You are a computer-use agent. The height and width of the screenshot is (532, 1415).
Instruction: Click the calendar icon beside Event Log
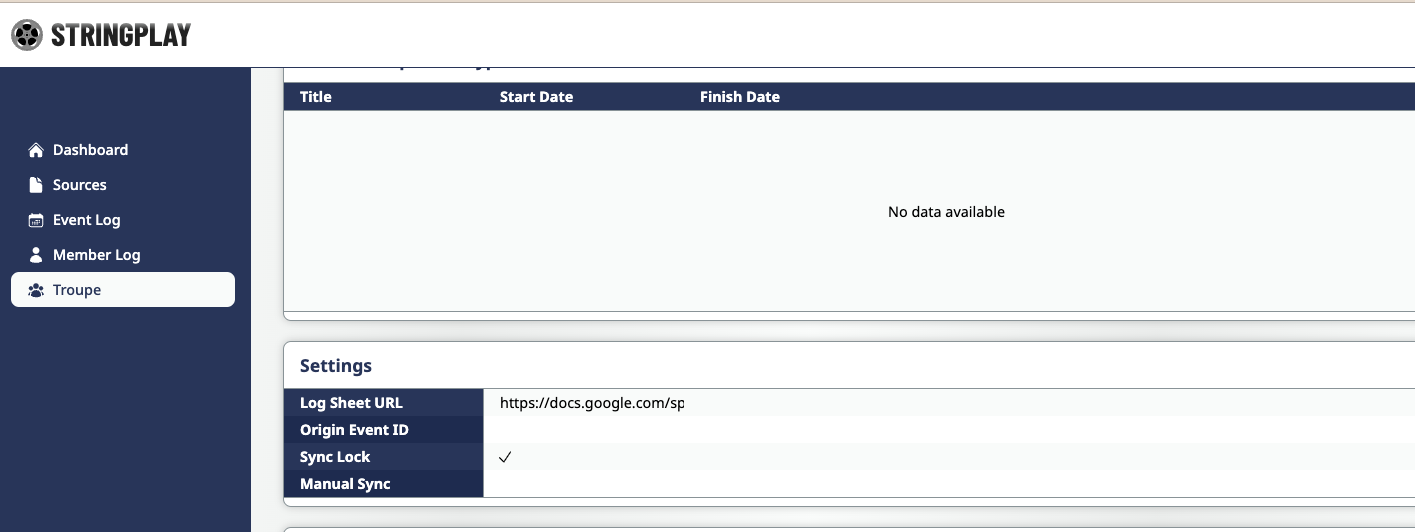click(x=36, y=220)
